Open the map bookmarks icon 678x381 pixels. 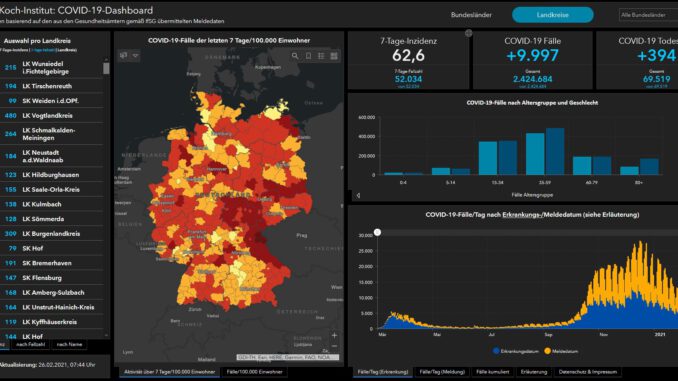point(308,56)
